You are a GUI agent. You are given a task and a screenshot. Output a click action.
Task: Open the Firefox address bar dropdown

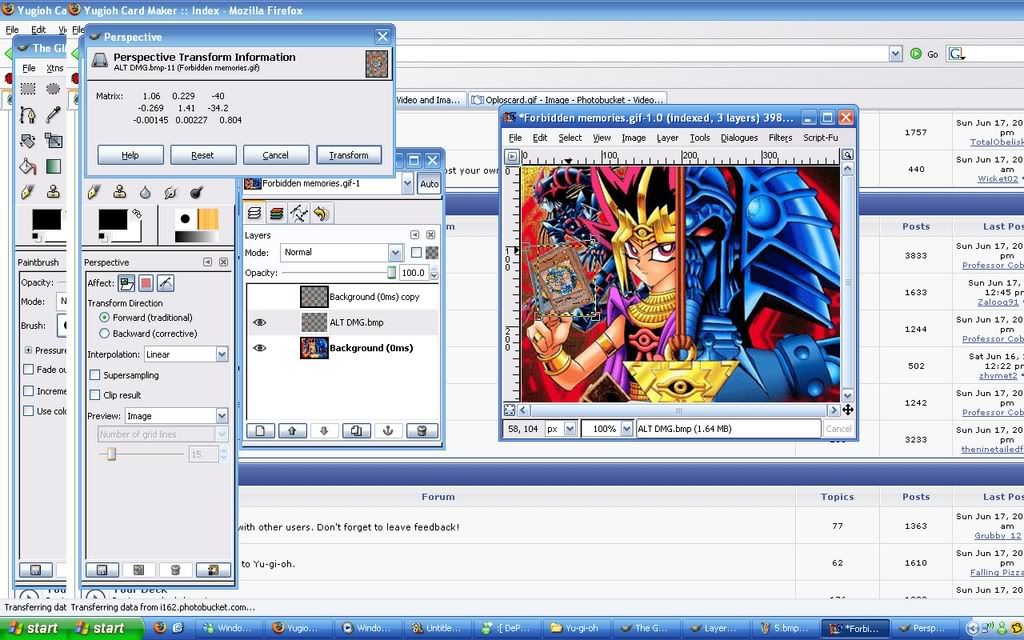point(895,54)
